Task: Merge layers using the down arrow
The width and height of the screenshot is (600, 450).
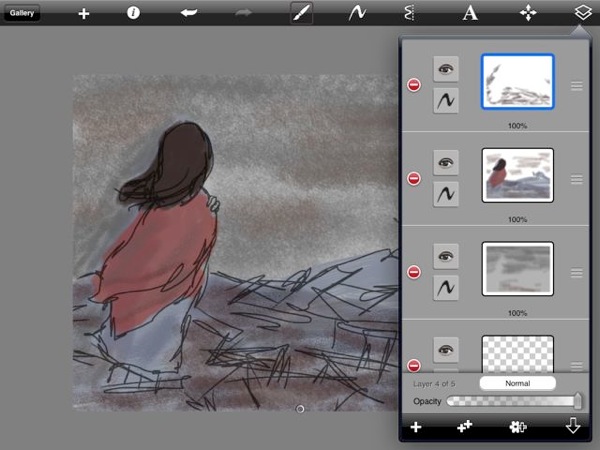Action: 573,427
